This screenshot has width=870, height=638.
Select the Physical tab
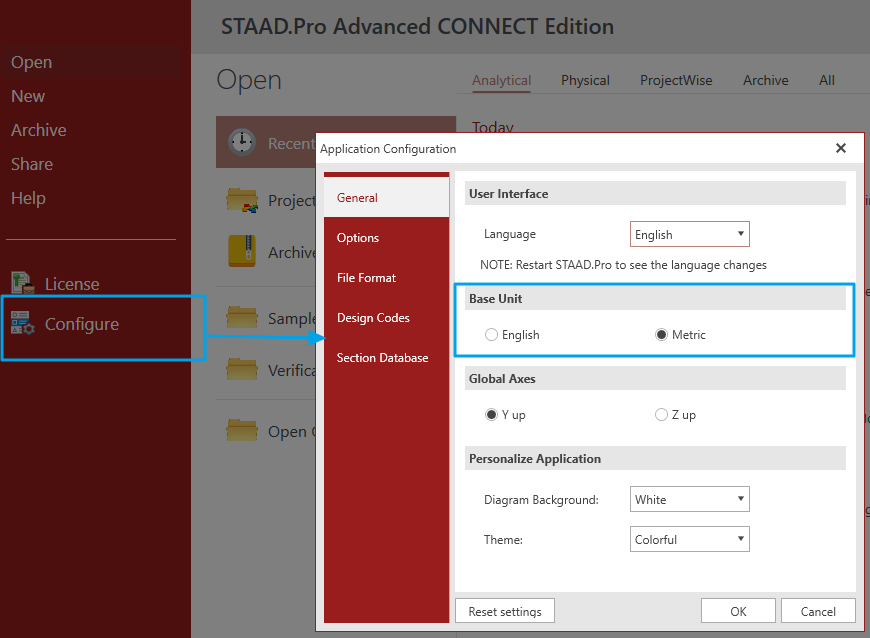click(x=585, y=80)
